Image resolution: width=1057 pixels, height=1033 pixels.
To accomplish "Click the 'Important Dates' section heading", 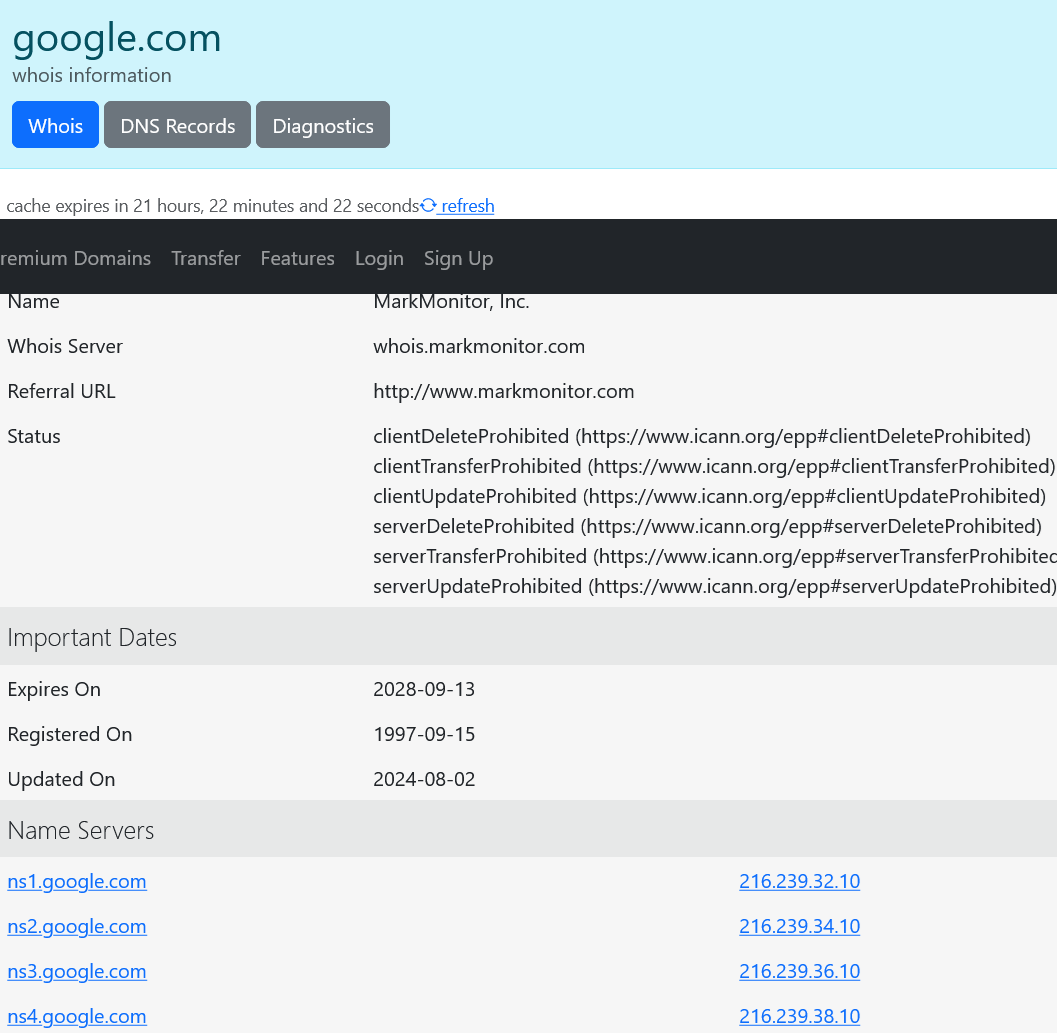I will pos(92,638).
